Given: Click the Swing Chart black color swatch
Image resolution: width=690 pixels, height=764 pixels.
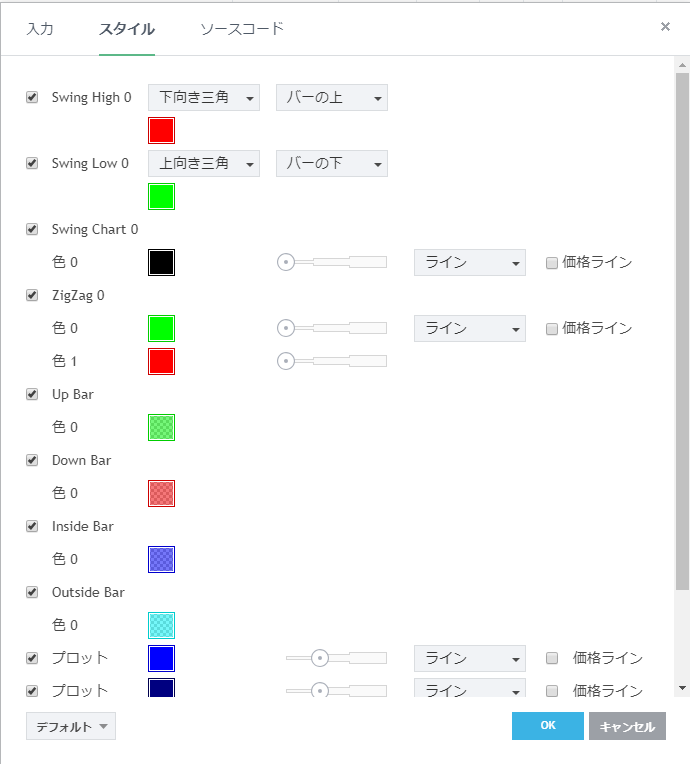Looking at the screenshot, I should (x=161, y=263).
